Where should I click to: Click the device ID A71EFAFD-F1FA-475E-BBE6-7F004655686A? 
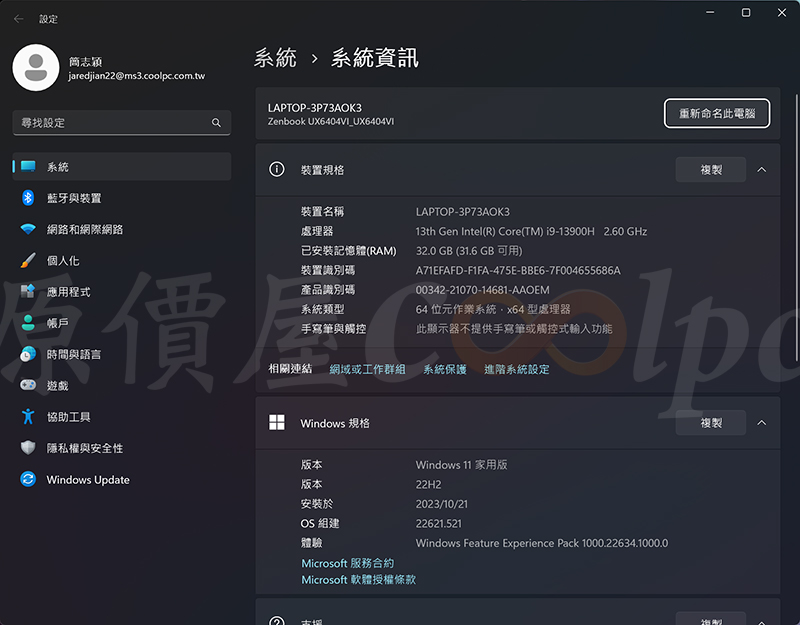coord(518,270)
